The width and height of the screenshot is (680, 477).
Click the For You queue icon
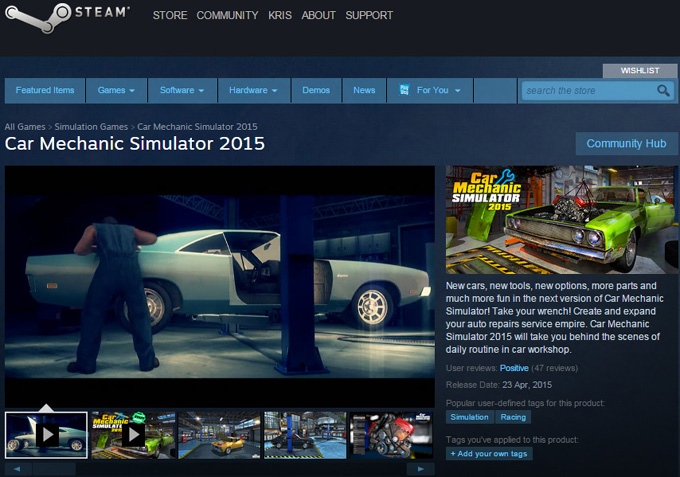point(404,90)
